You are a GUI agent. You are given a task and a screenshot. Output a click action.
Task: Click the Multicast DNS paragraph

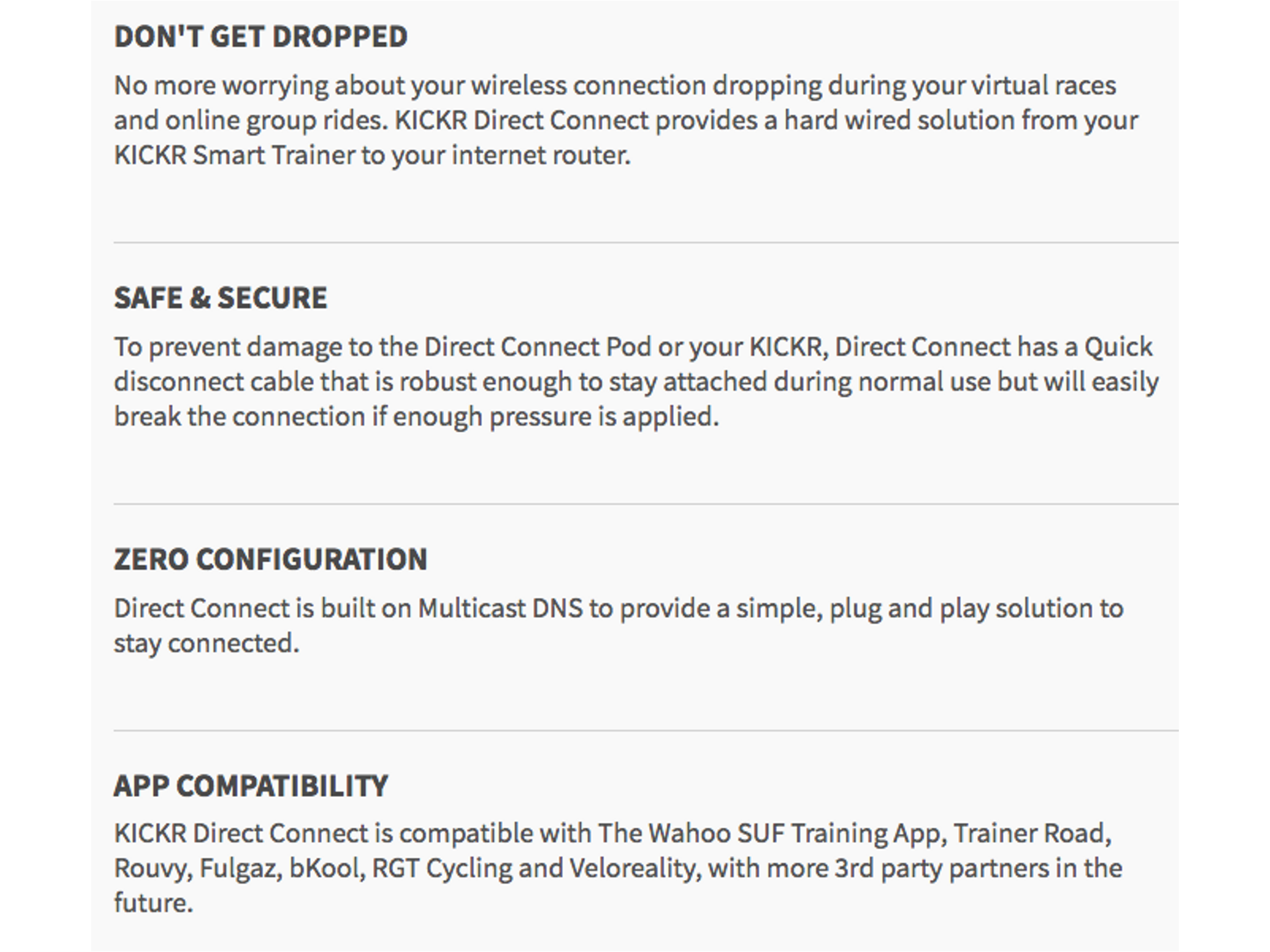[x=618, y=626]
